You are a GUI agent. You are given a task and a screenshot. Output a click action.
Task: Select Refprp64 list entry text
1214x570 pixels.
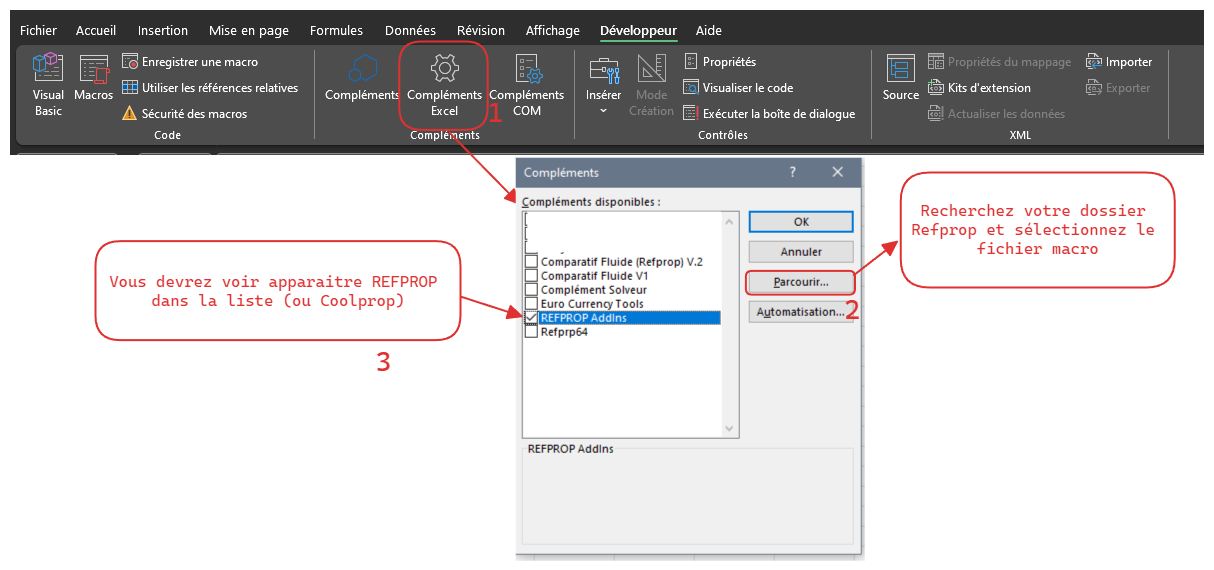click(x=564, y=332)
